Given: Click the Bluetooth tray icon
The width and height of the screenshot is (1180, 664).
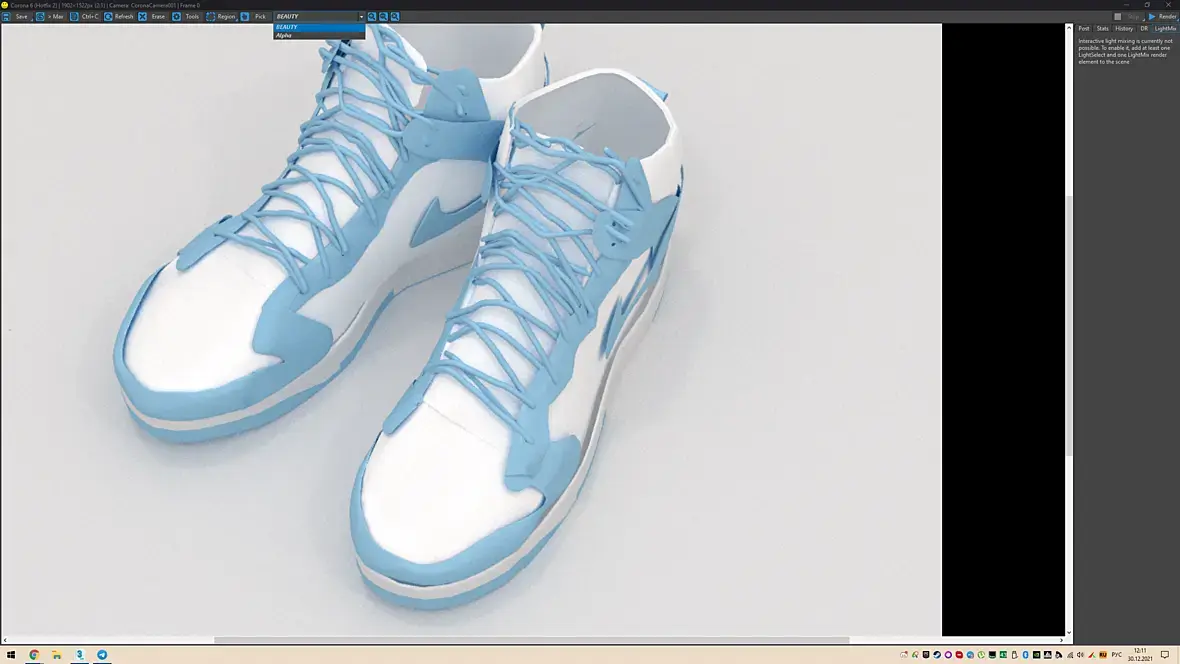Looking at the screenshot, I should (1025, 655).
